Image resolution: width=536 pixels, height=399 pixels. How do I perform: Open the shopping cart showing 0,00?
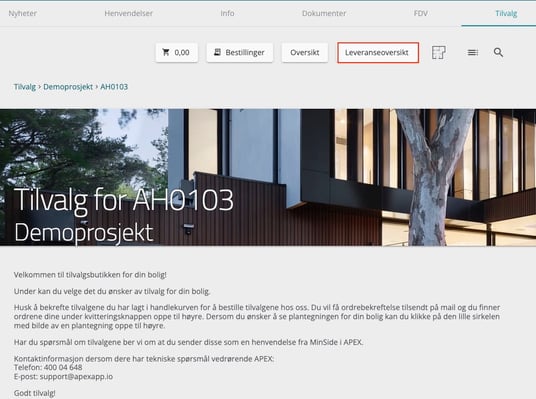tap(176, 52)
